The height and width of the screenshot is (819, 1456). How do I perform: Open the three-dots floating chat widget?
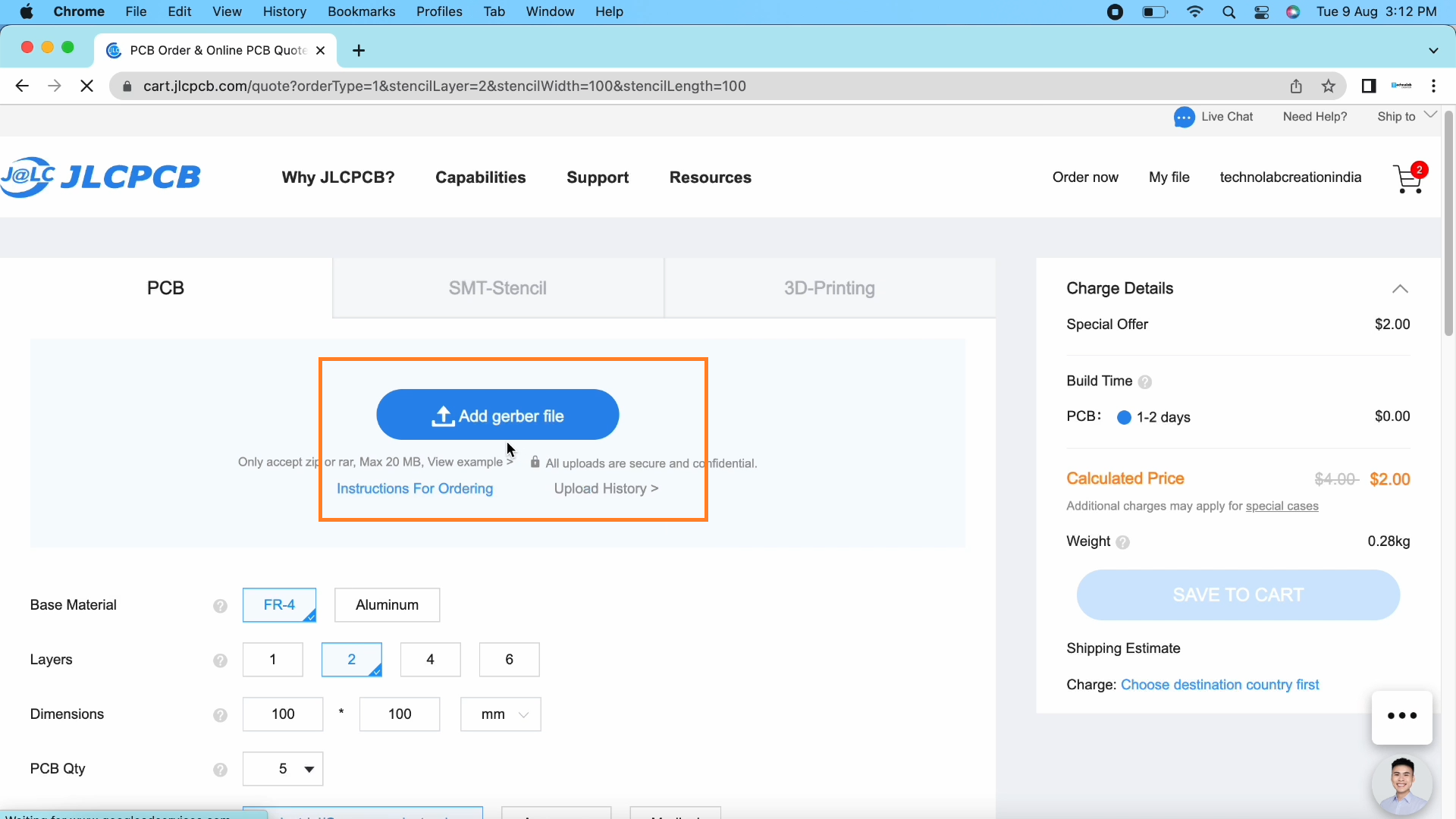click(x=1402, y=717)
